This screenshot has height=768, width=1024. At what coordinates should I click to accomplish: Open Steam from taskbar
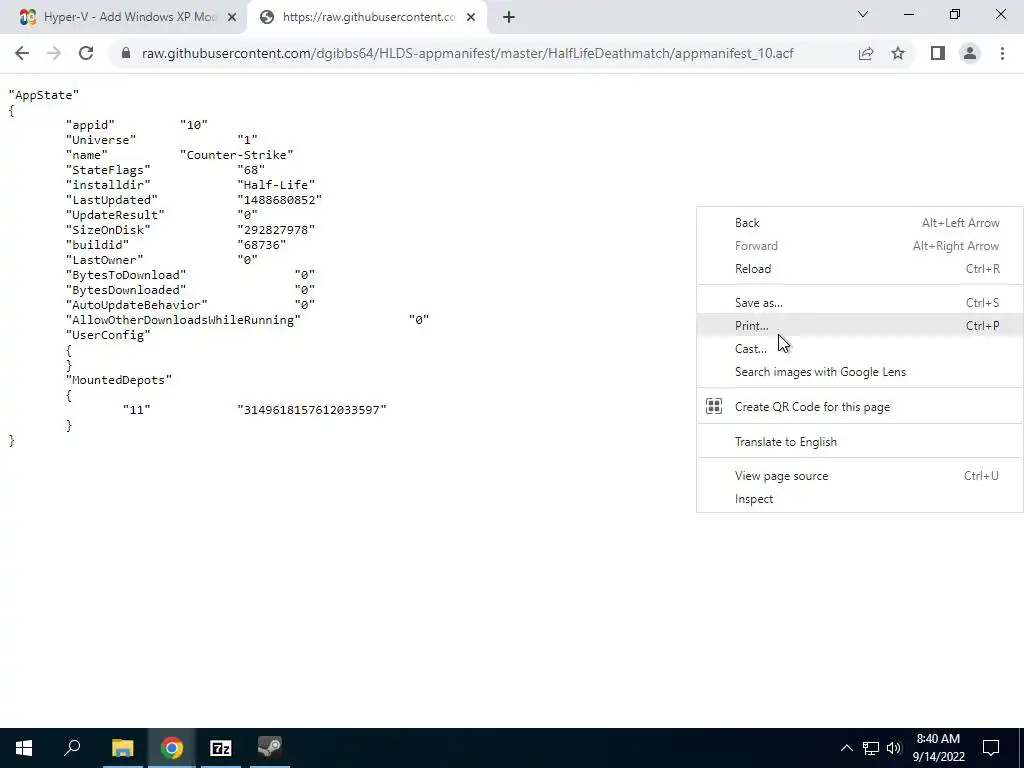pyautogui.click(x=270, y=748)
